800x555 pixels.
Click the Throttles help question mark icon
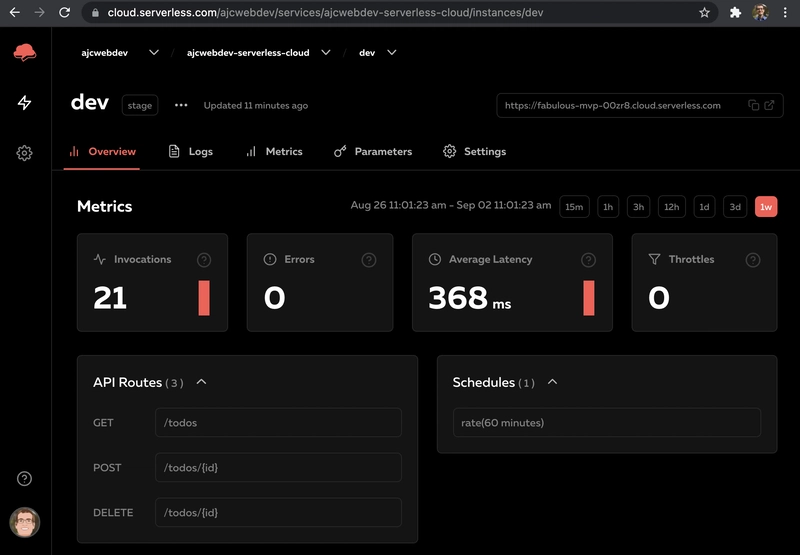tap(753, 260)
